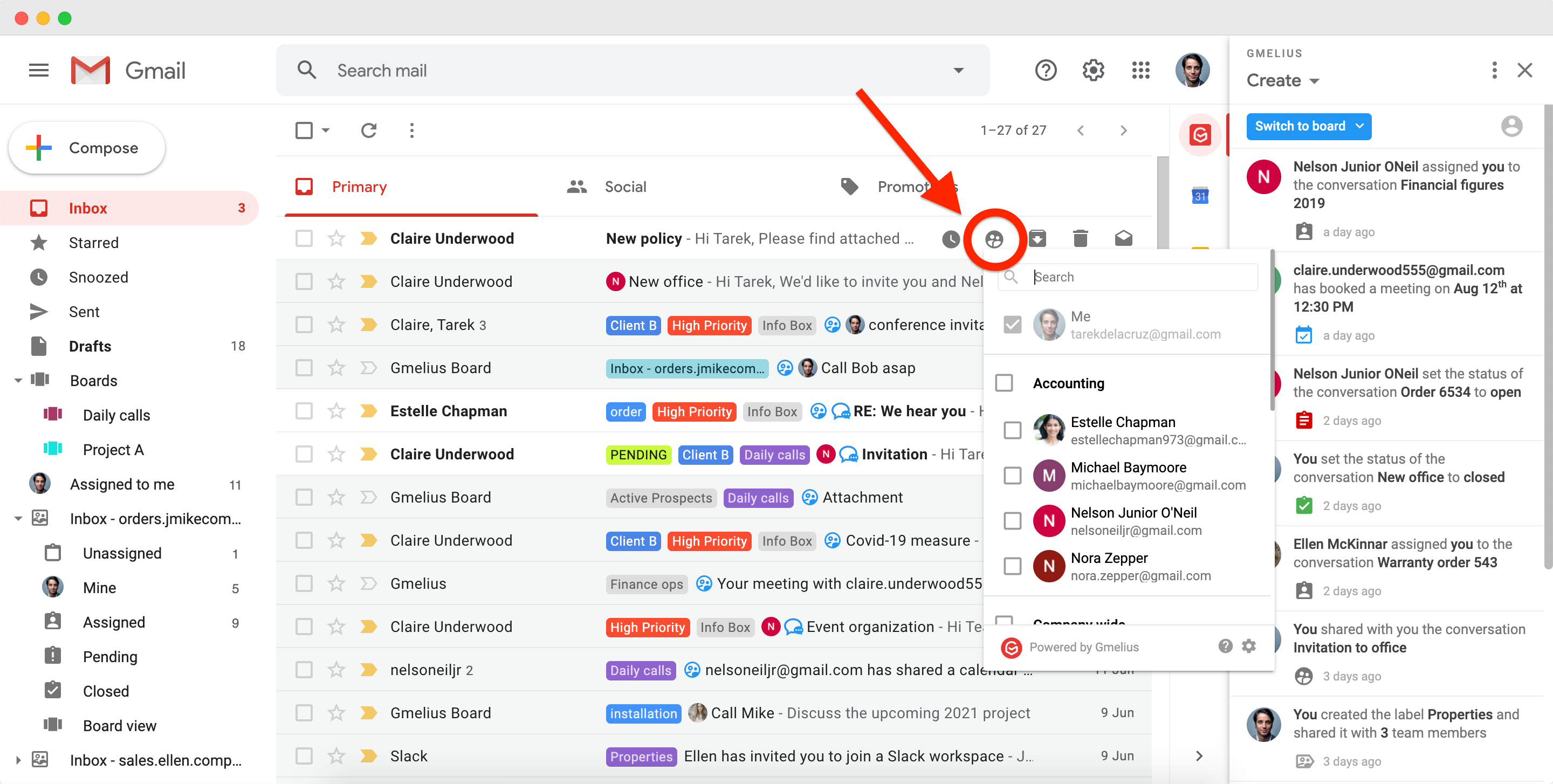1553x784 pixels.
Task: Click the user avatar icon in Gmelius panel
Action: [x=1511, y=127]
